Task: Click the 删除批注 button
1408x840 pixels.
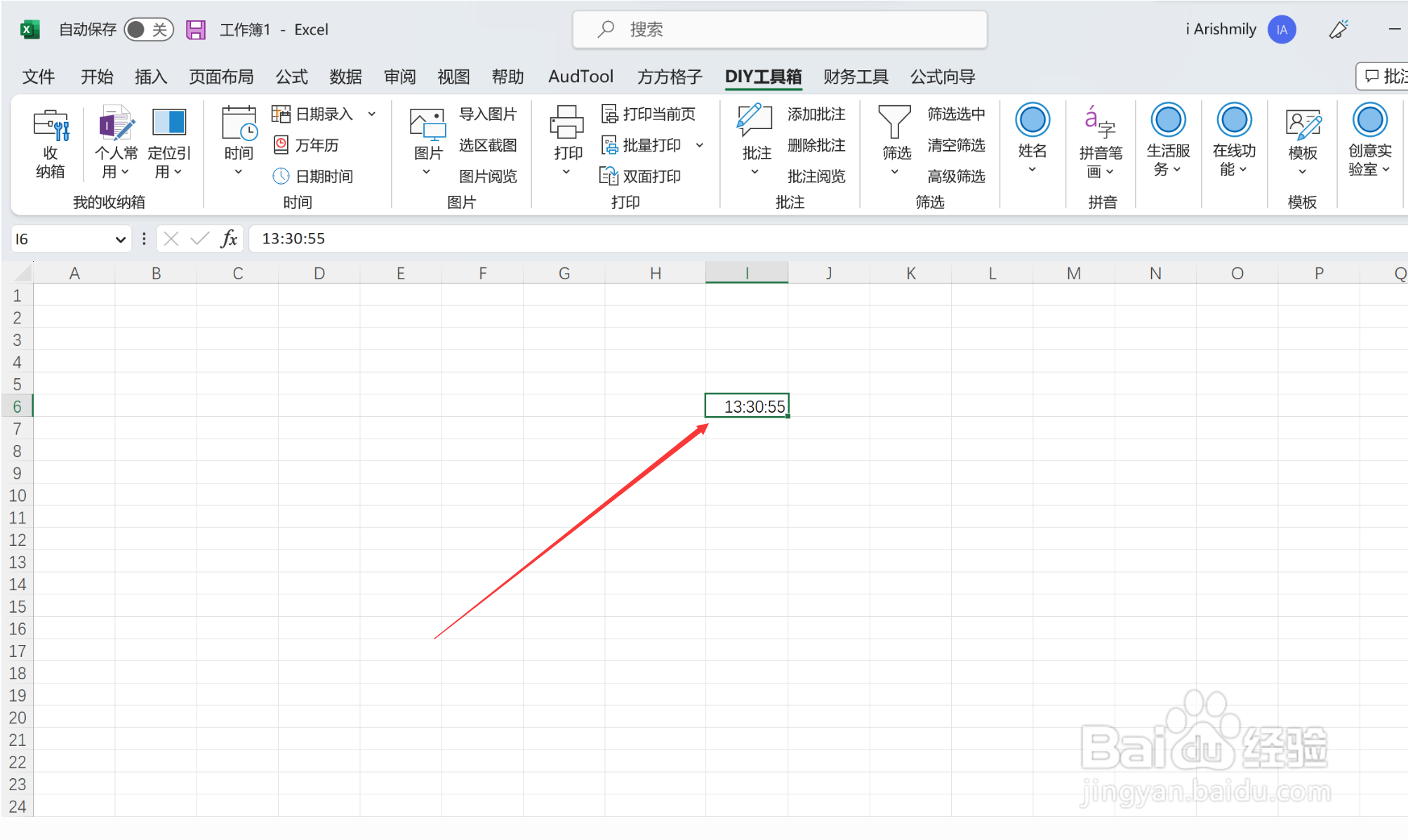Action: click(x=816, y=145)
